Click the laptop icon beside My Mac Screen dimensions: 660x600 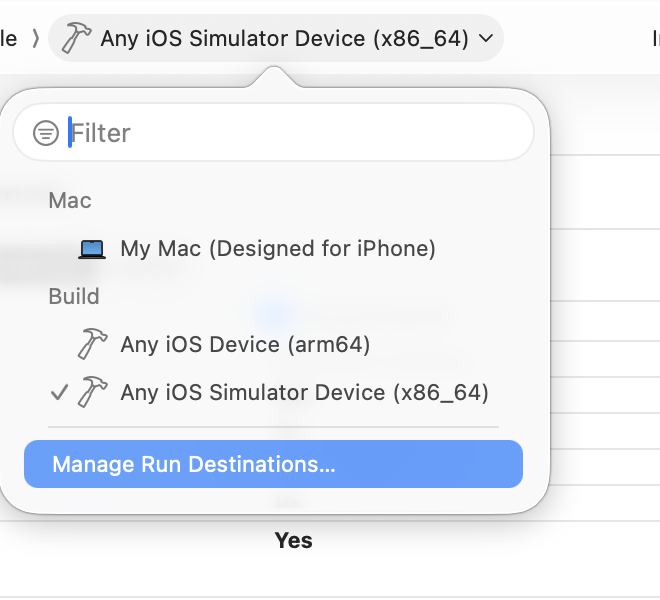pos(92,249)
